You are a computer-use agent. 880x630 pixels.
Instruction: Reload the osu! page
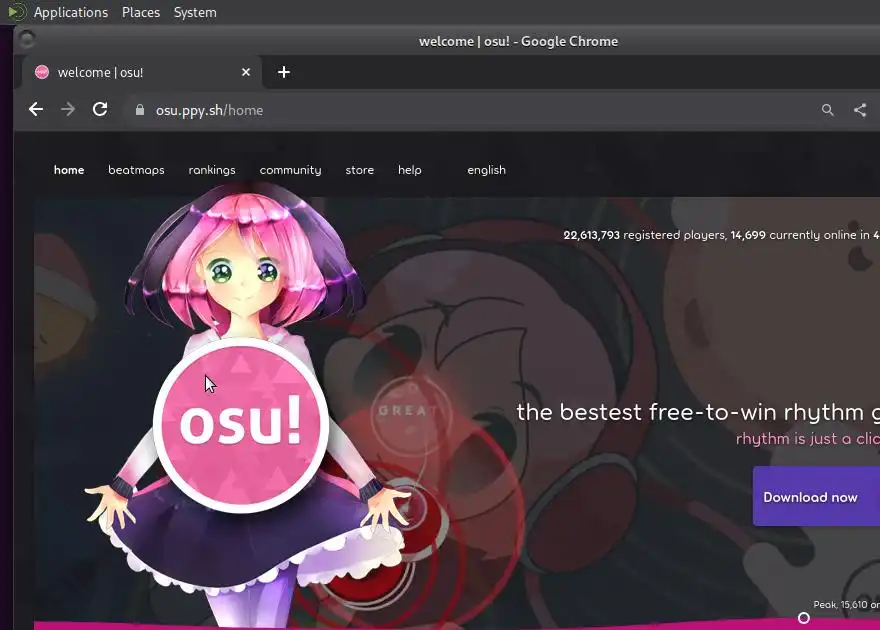(100, 109)
